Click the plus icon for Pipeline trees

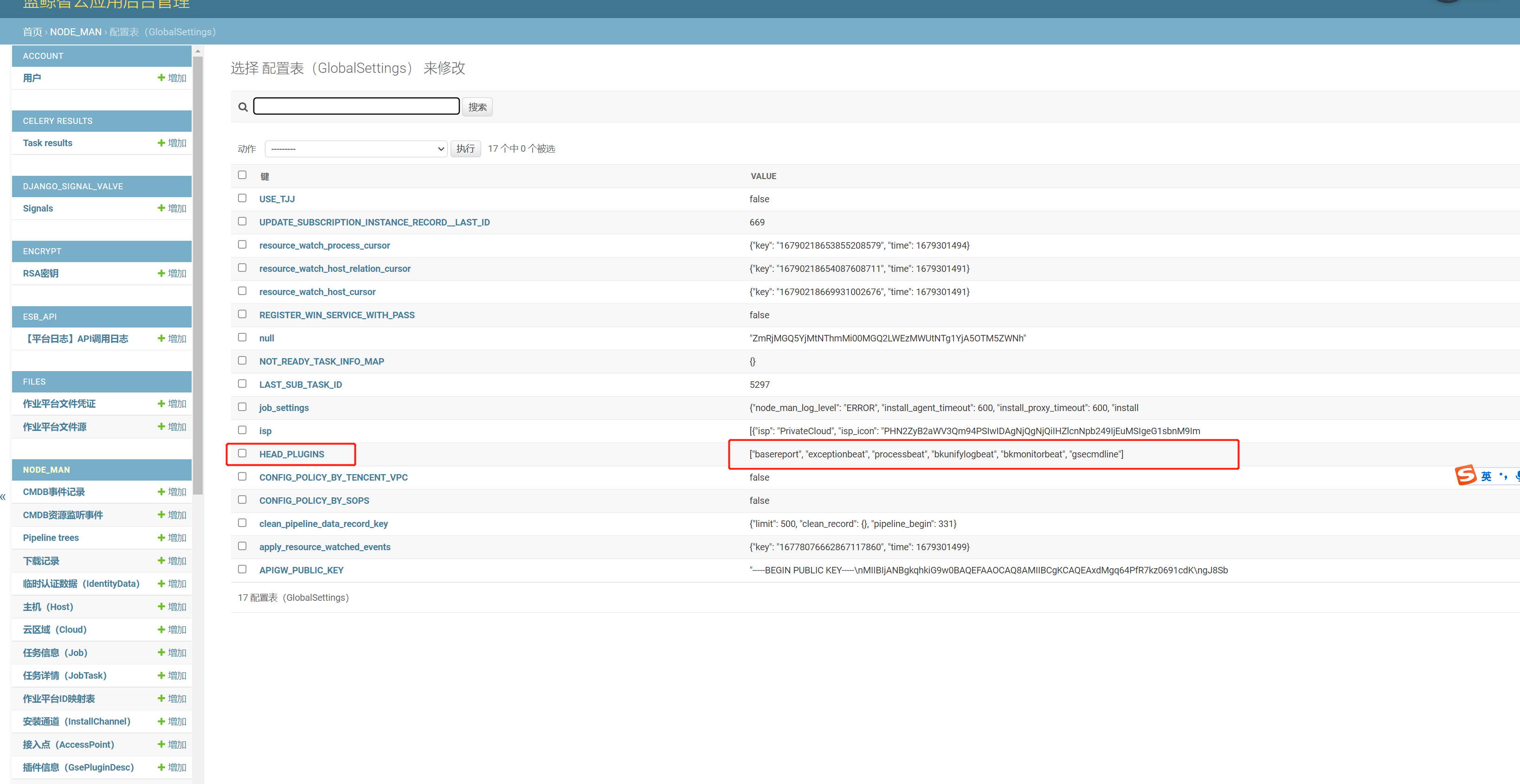pos(161,537)
